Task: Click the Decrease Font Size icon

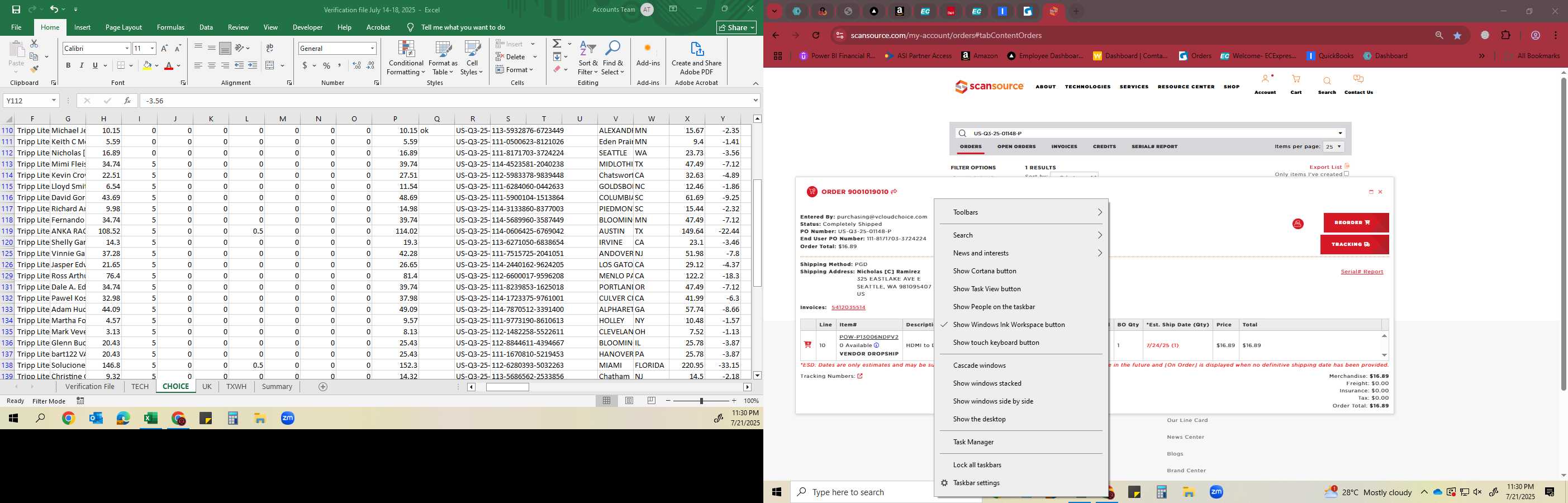Action: click(x=178, y=48)
